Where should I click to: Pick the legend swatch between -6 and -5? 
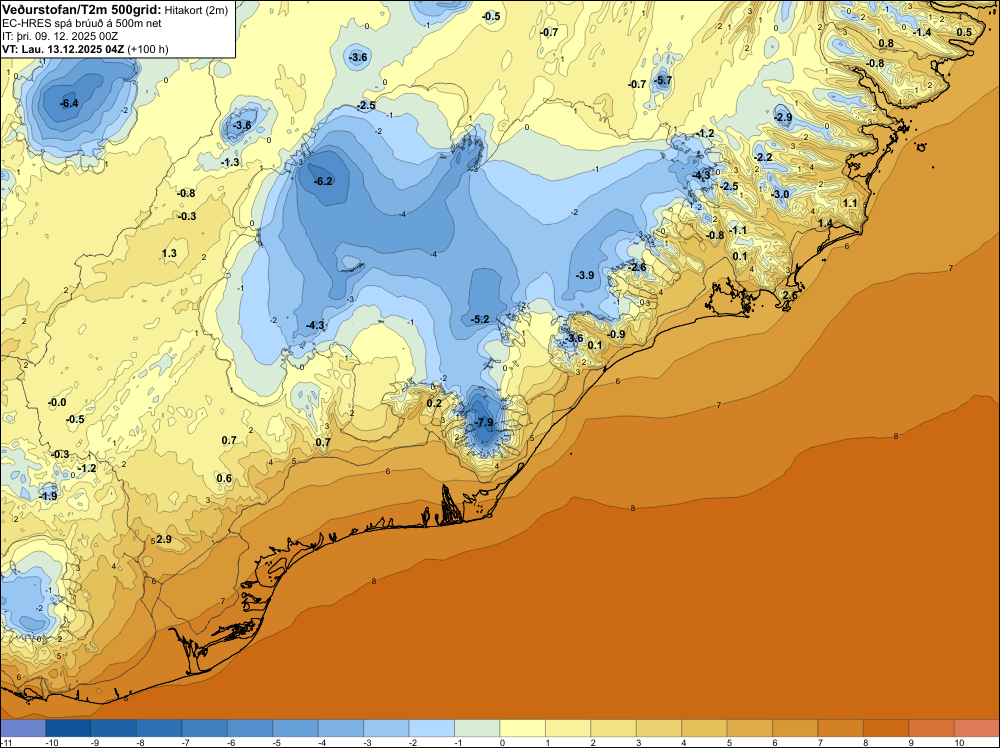[x=250, y=728]
